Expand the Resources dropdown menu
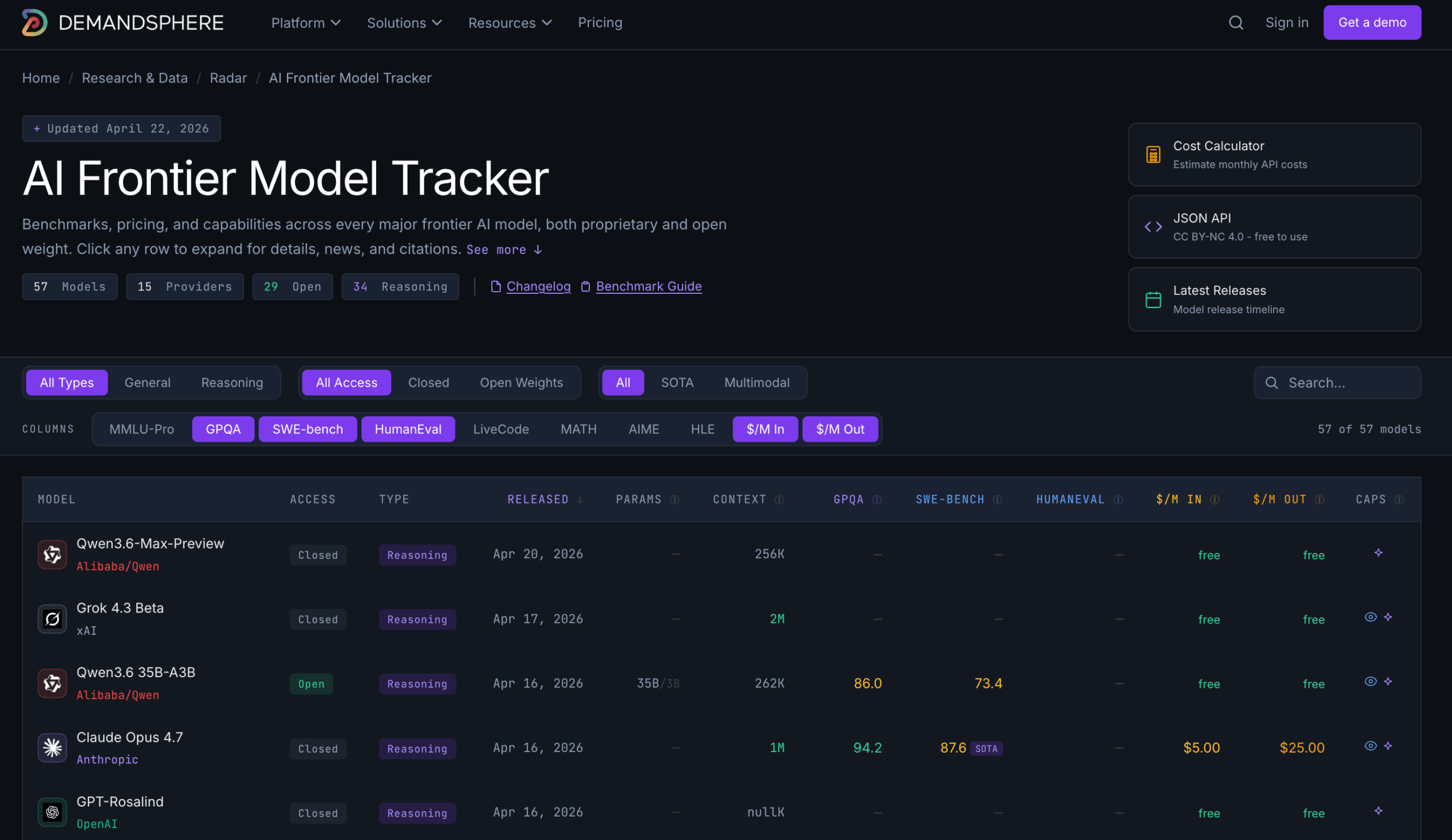1452x840 pixels. click(x=509, y=23)
